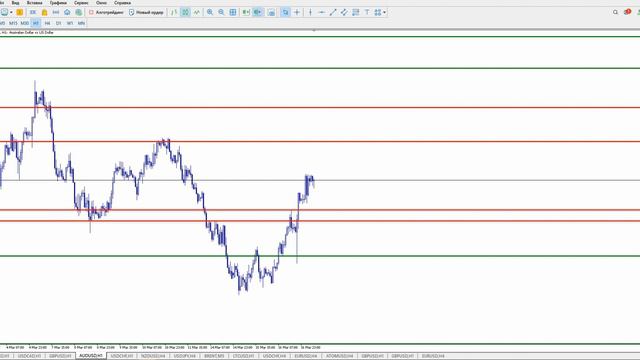Click the Australian Dollar vs US Dollar title
The height and width of the screenshot is (360, 640).
(x=31, y=32)
